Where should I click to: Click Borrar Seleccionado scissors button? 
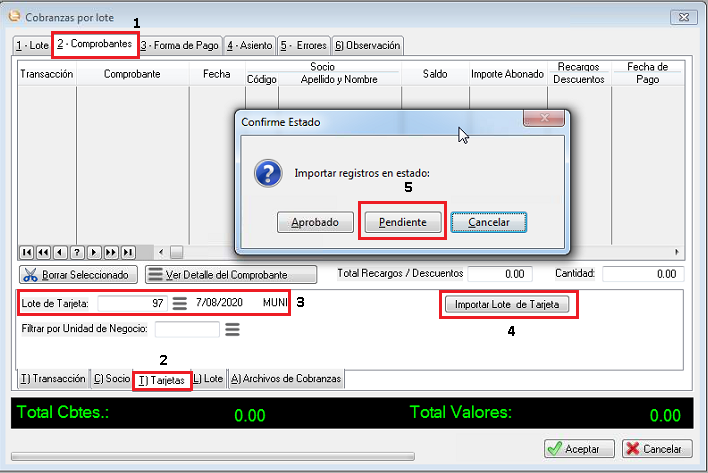pos(78,274)
